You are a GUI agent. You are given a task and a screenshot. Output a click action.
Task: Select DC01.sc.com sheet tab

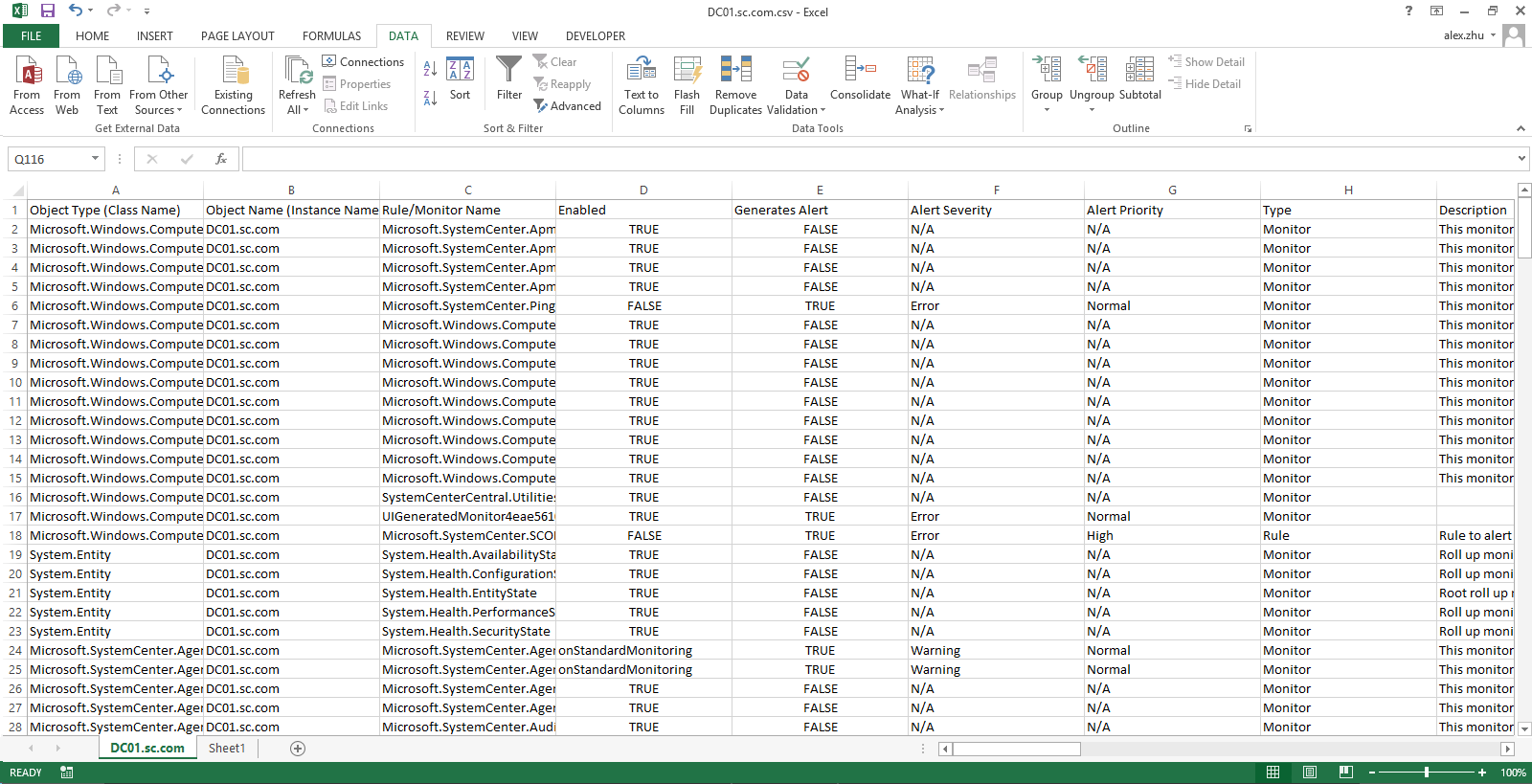click(147, 749)
